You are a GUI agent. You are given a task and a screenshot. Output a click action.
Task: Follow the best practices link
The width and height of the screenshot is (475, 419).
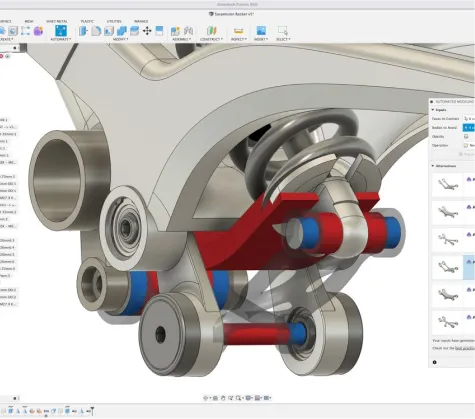465,348
